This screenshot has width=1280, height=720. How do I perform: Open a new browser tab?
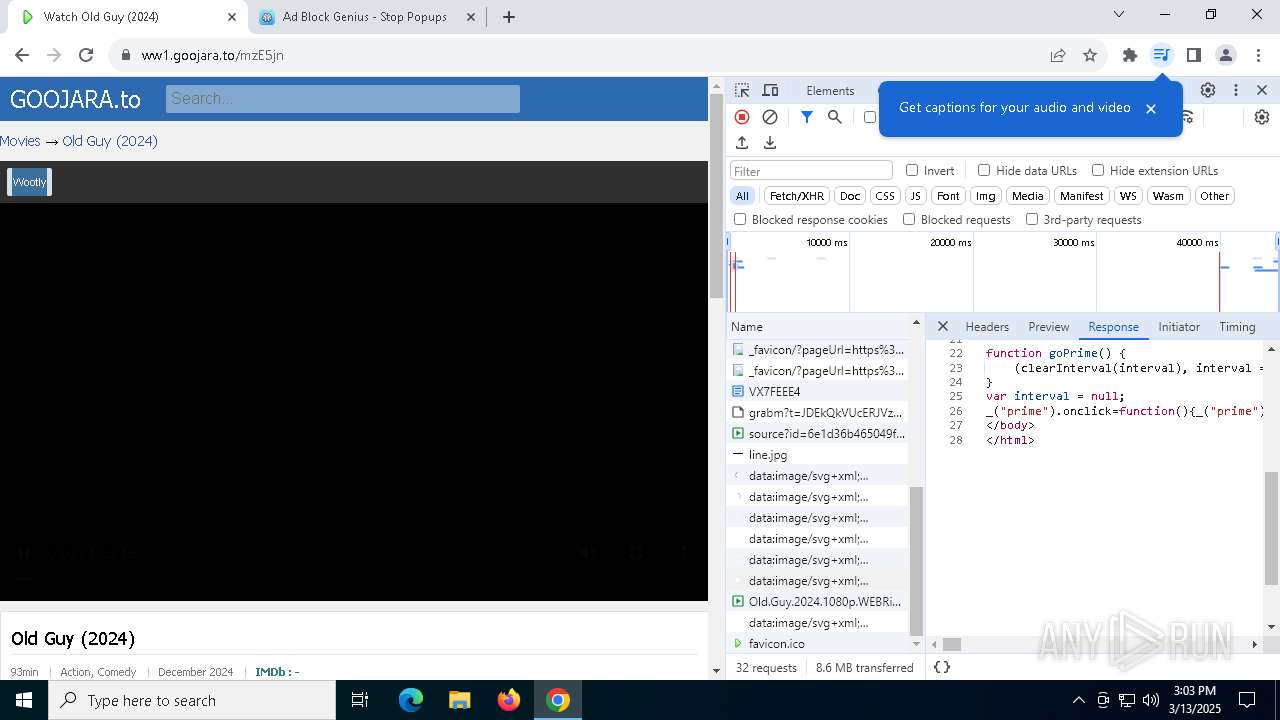click(x=509, y=17)
